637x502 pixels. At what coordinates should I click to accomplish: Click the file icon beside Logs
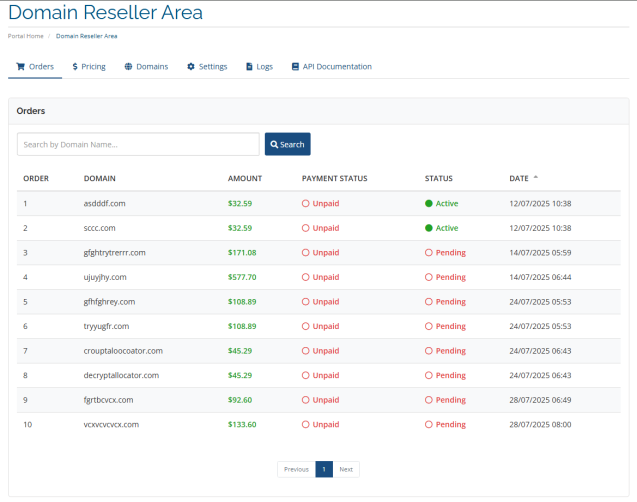[x=249, y=67]
